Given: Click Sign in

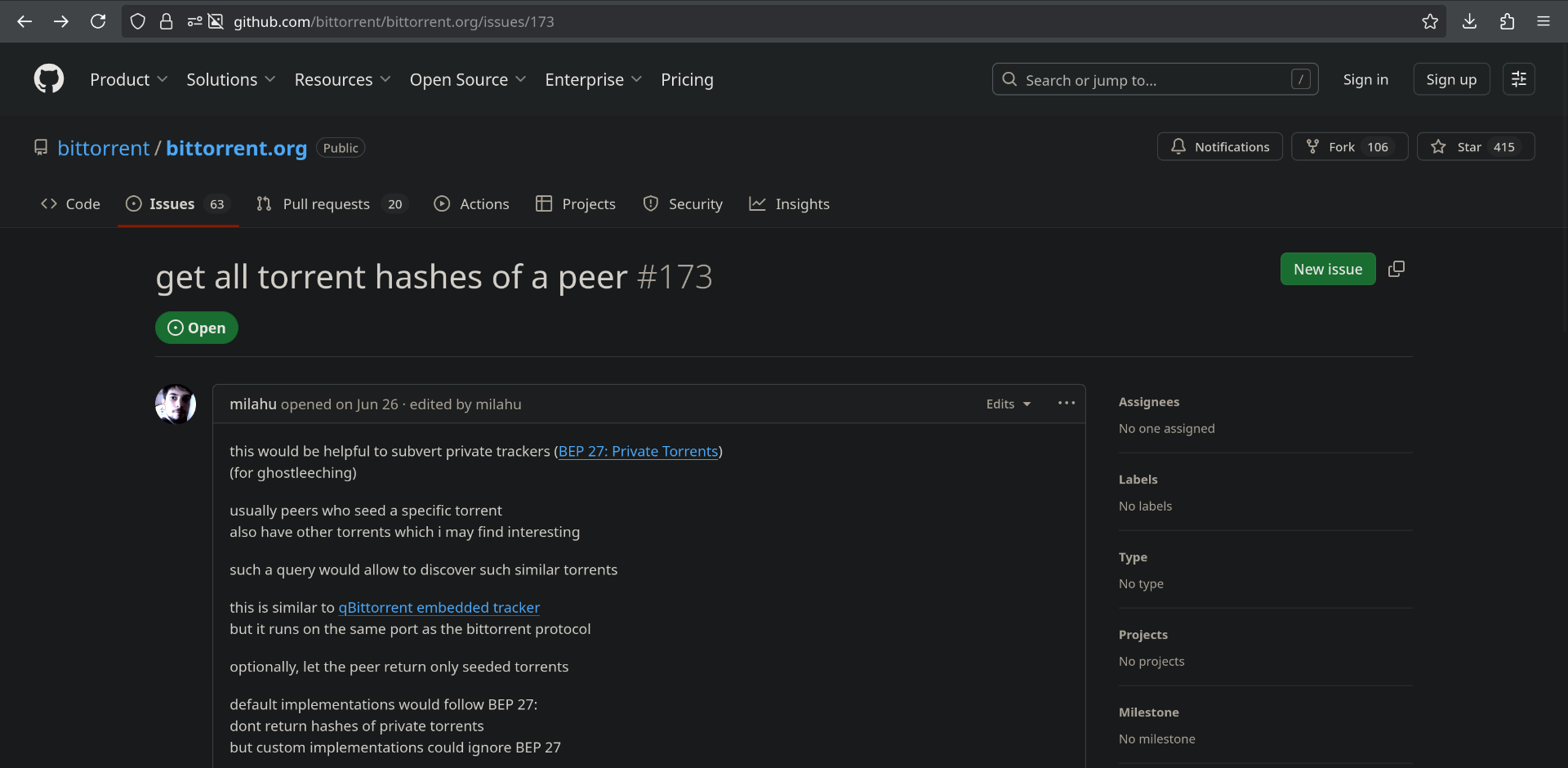Looking at the screenshot, I should pos(1365,79).
